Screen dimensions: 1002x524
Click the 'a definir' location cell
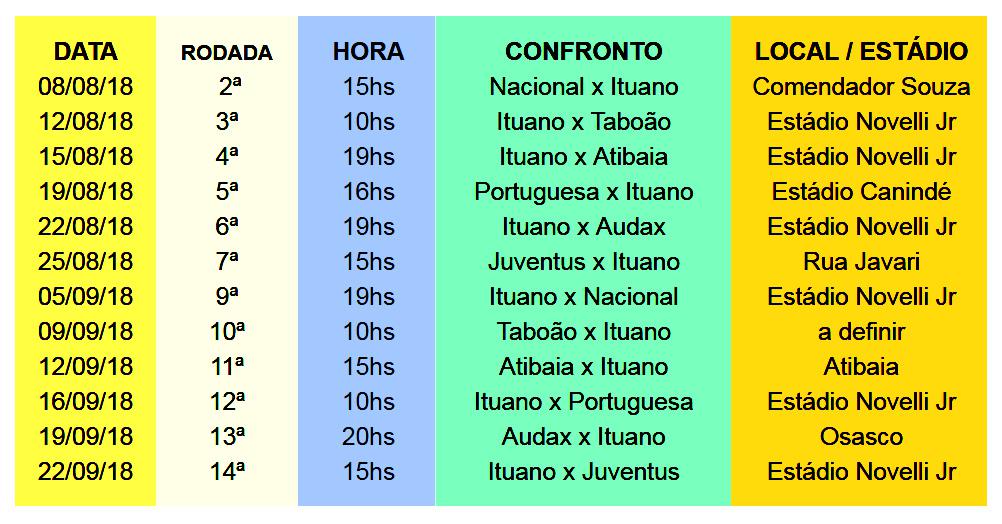click(861, 331)
